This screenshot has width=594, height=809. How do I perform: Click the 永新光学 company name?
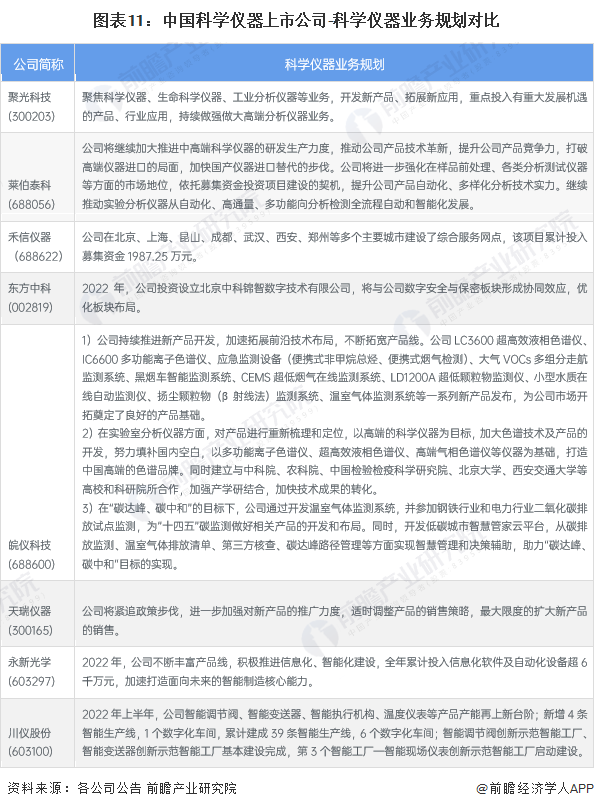[x=29, y=662]
